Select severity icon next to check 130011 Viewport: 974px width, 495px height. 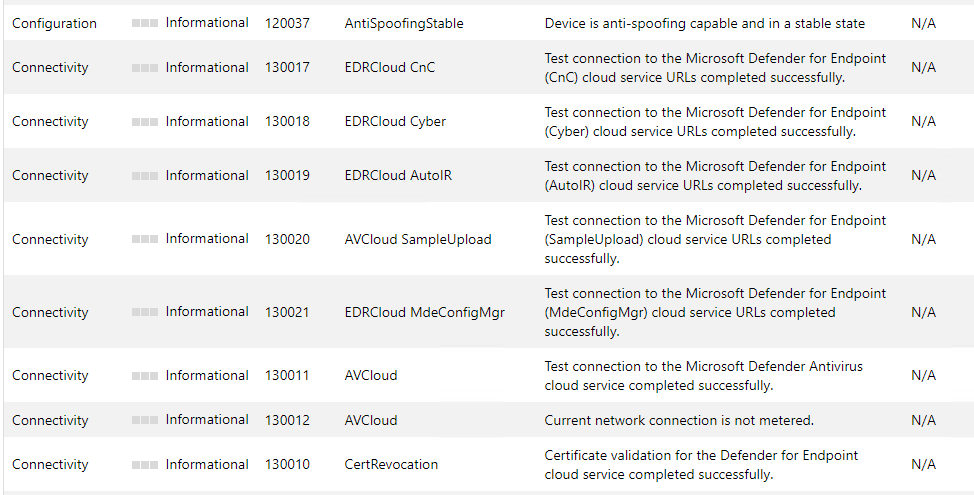145,376
